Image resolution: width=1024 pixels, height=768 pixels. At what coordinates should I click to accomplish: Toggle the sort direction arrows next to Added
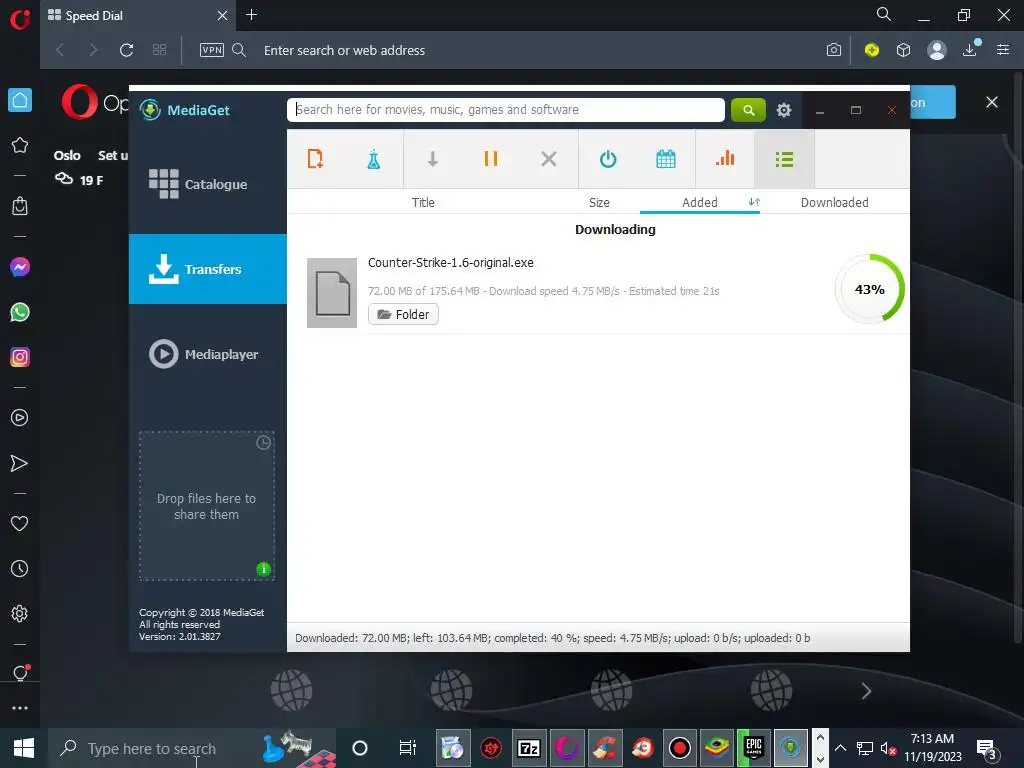(x=754, y=202)
